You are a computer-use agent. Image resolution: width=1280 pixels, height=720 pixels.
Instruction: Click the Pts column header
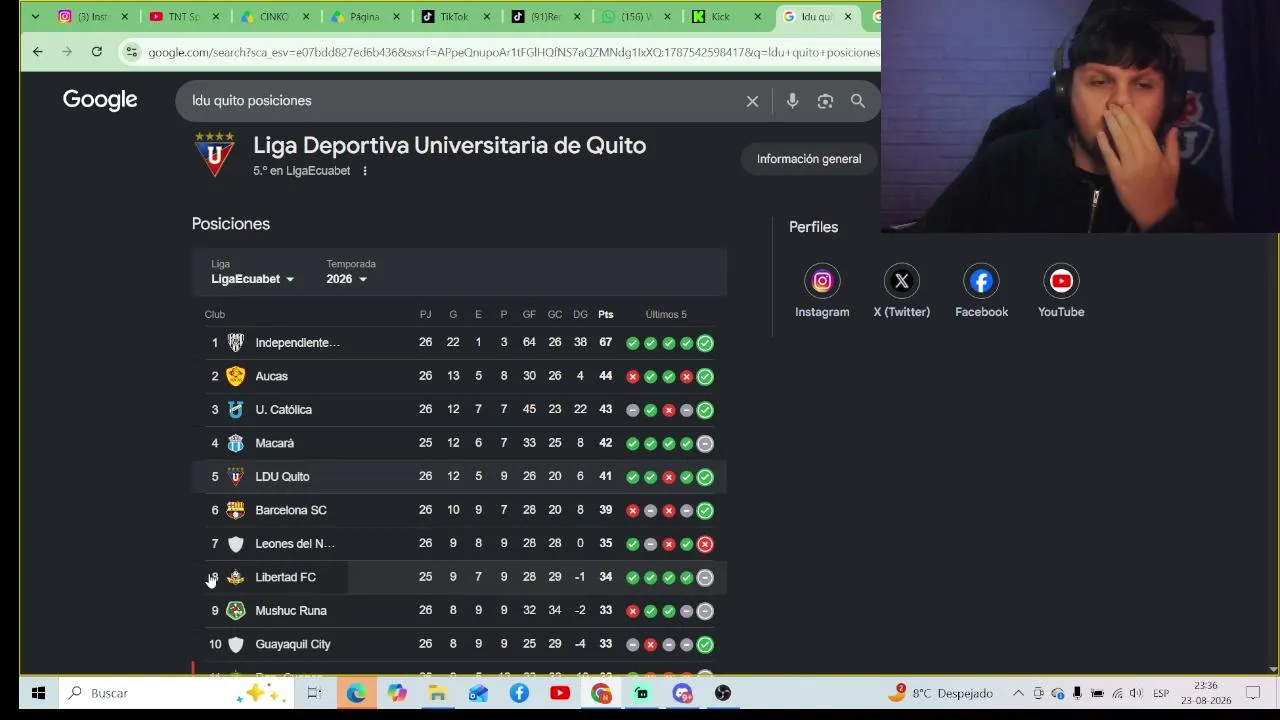[606, 315]
